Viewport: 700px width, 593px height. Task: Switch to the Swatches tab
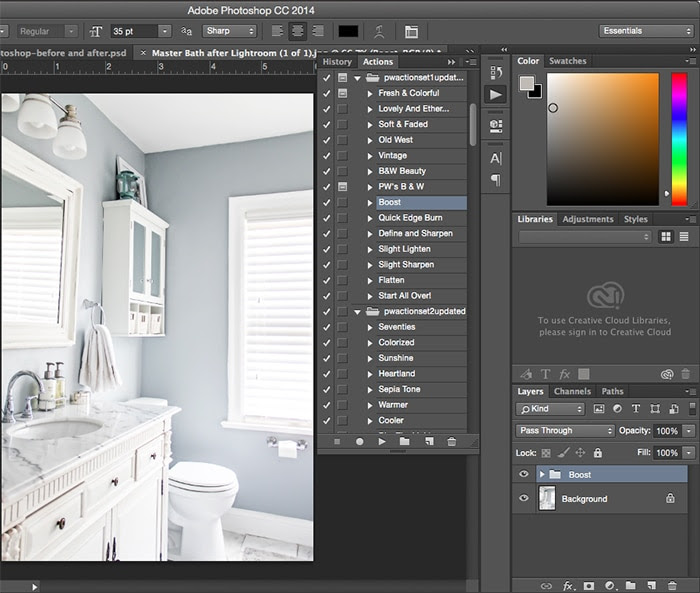pos(567,61)
